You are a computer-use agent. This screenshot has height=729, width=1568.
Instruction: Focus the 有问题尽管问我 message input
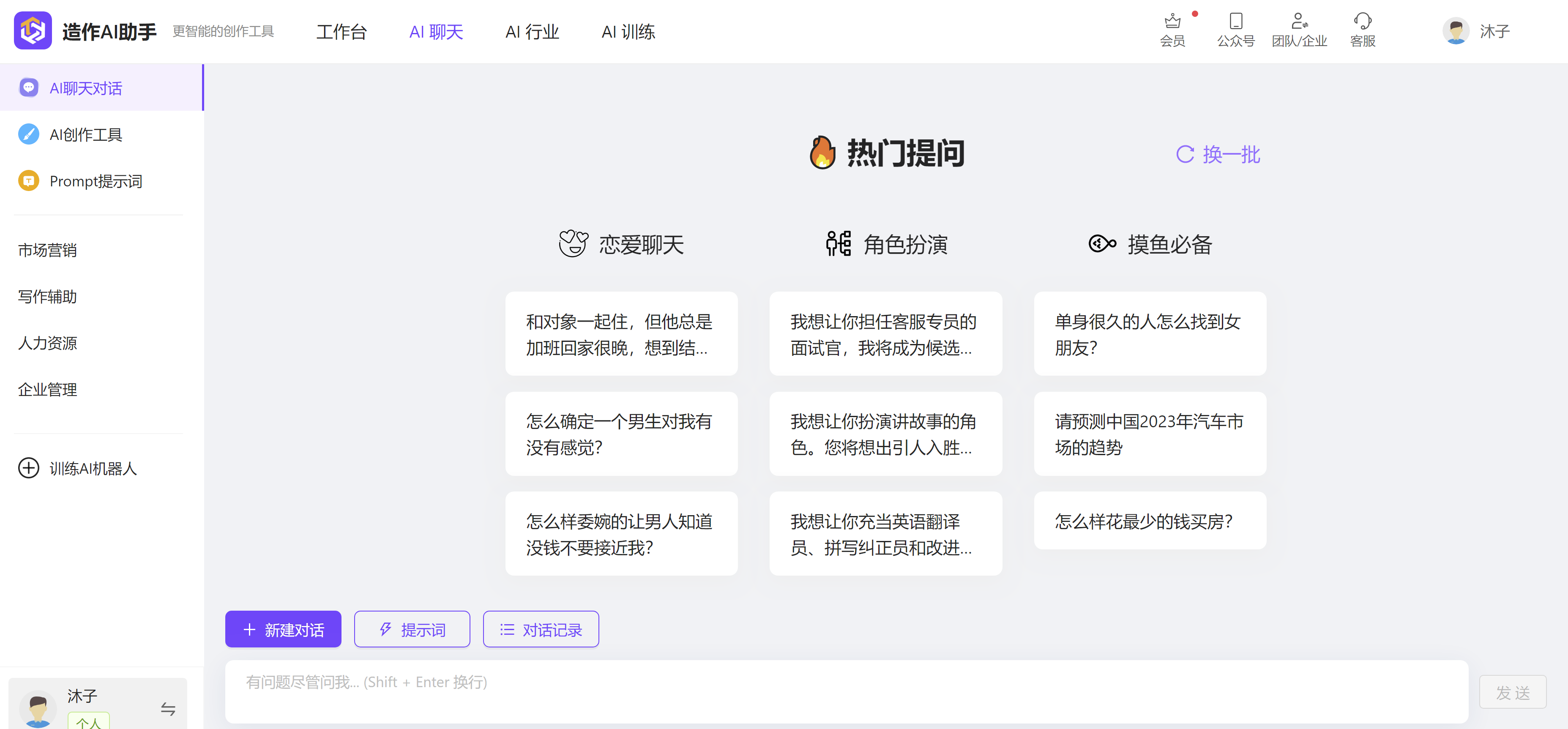coord(847,691)
